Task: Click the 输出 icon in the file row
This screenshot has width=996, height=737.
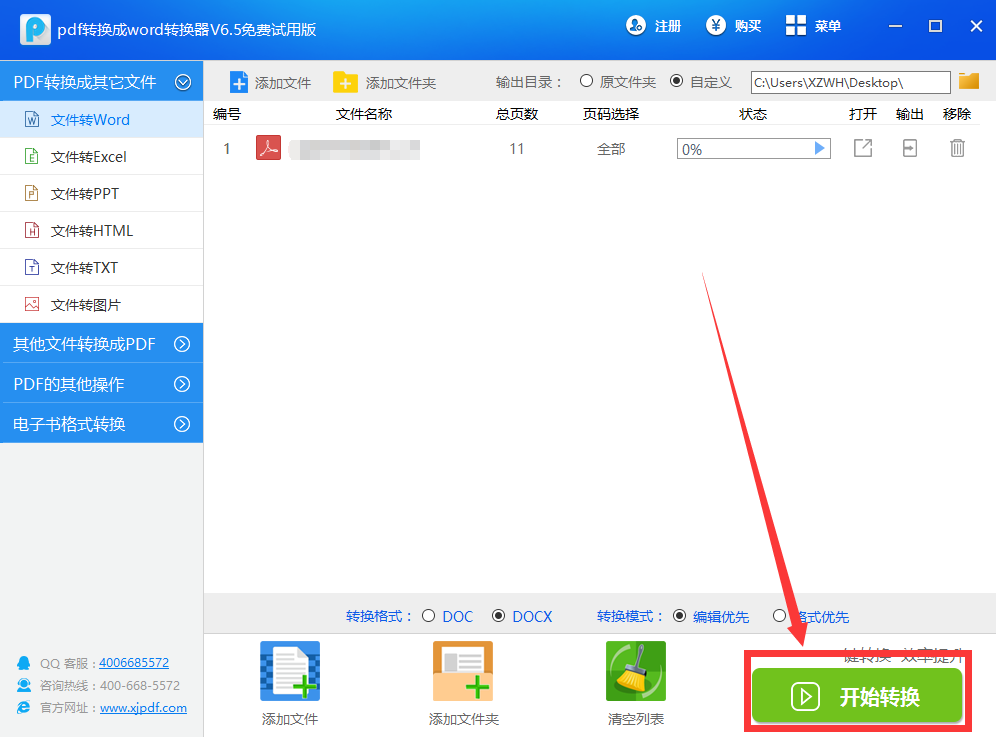Action: (909, 147)
